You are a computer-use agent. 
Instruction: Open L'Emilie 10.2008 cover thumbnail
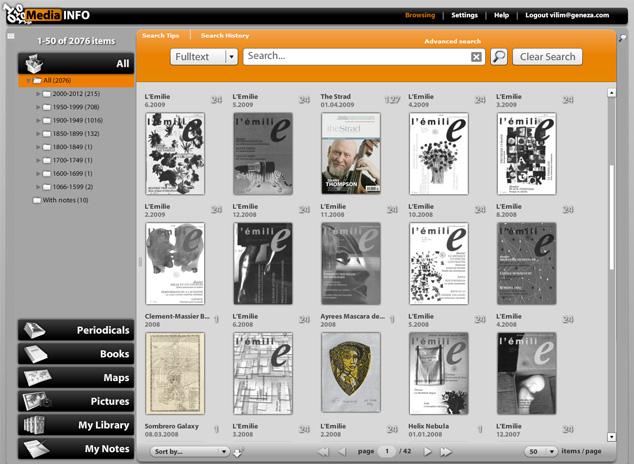[x=439, y=264]
